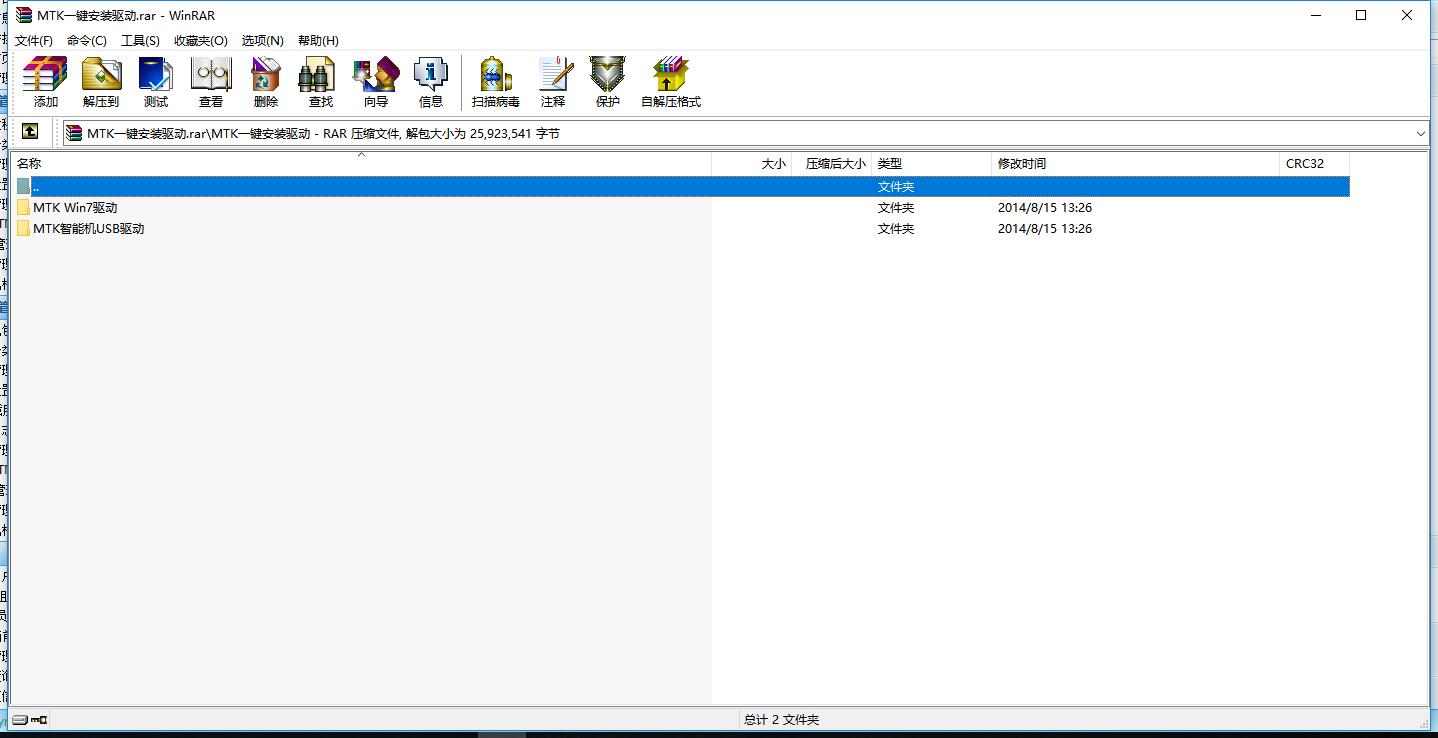Click the MTK Win7驱动 folder icon
Screen dimensions: 1438x738
23,208
